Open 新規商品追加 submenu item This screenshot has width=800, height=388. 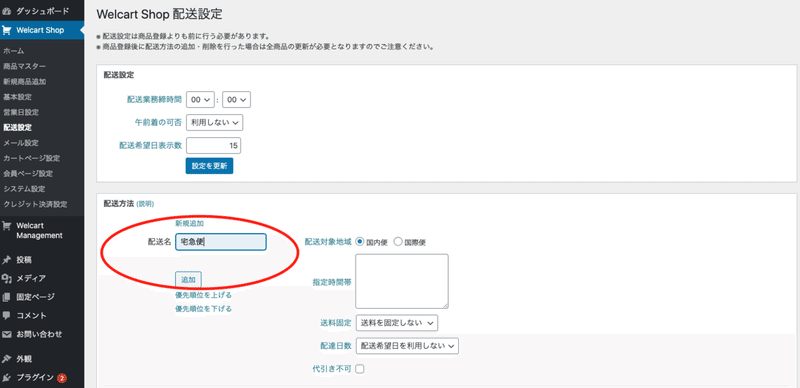click(24, 82)
